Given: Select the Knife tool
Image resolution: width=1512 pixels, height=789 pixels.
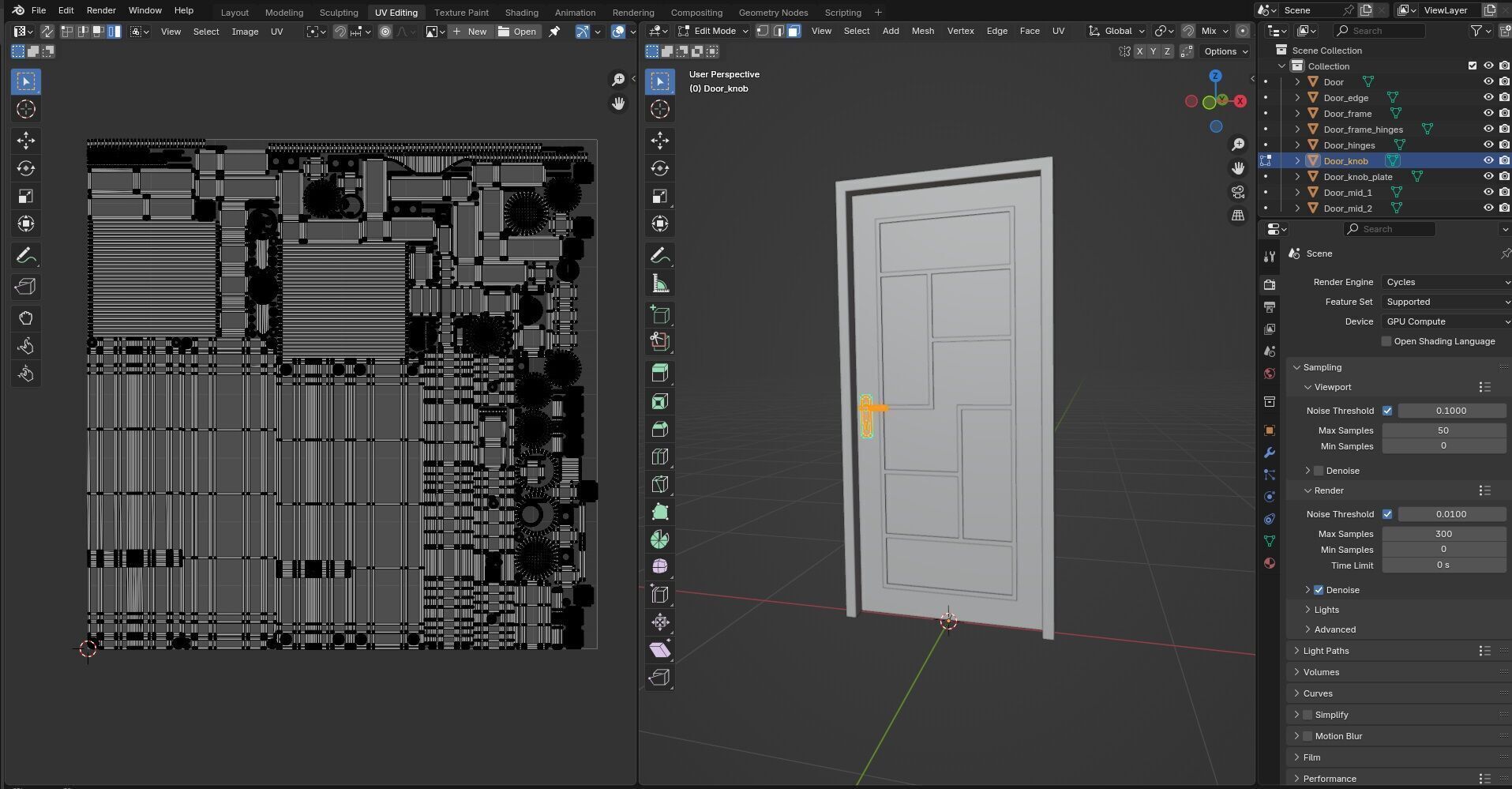Looking at the screenshot, I should pos(660,484).
